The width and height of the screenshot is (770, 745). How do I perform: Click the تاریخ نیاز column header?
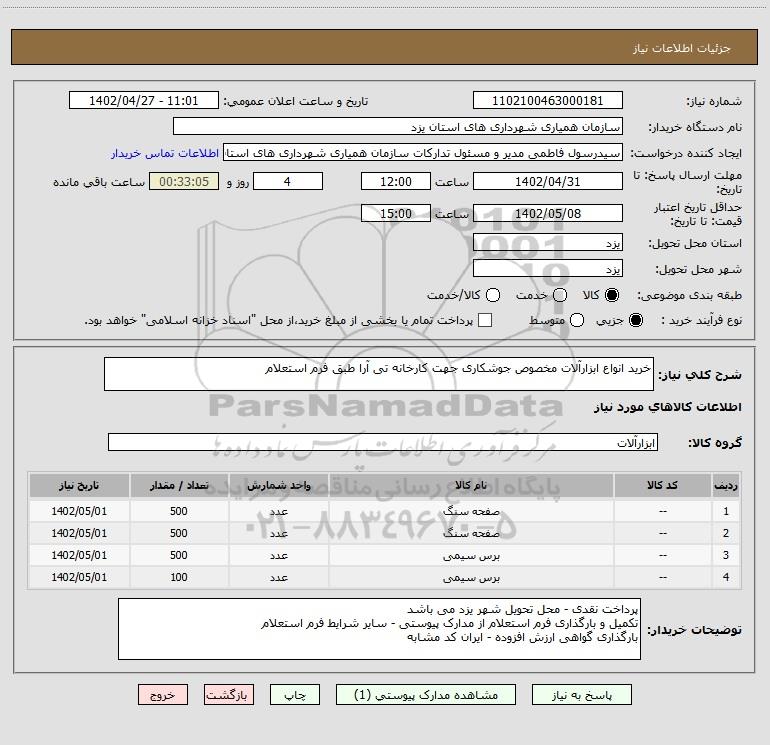tap(79, 485)
